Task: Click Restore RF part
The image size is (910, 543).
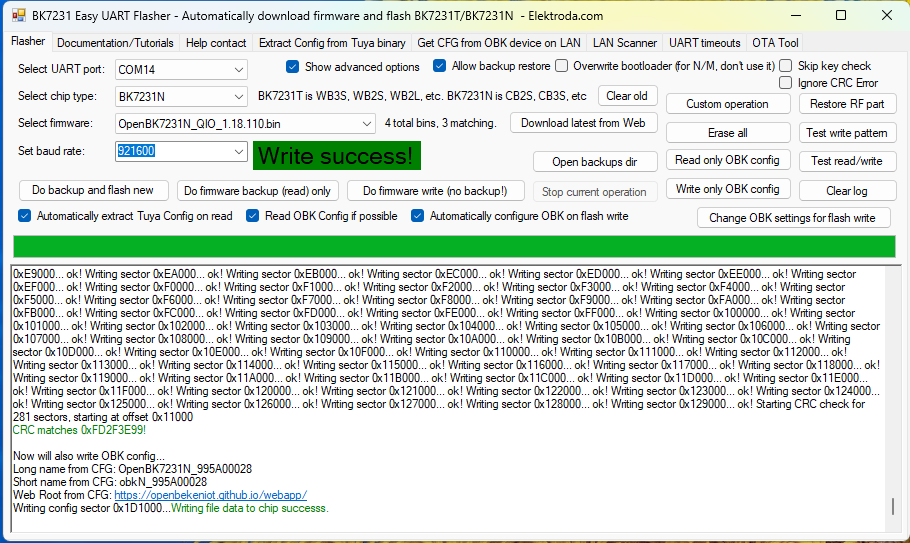Action: pyautogui.click(x=847, y=104)
